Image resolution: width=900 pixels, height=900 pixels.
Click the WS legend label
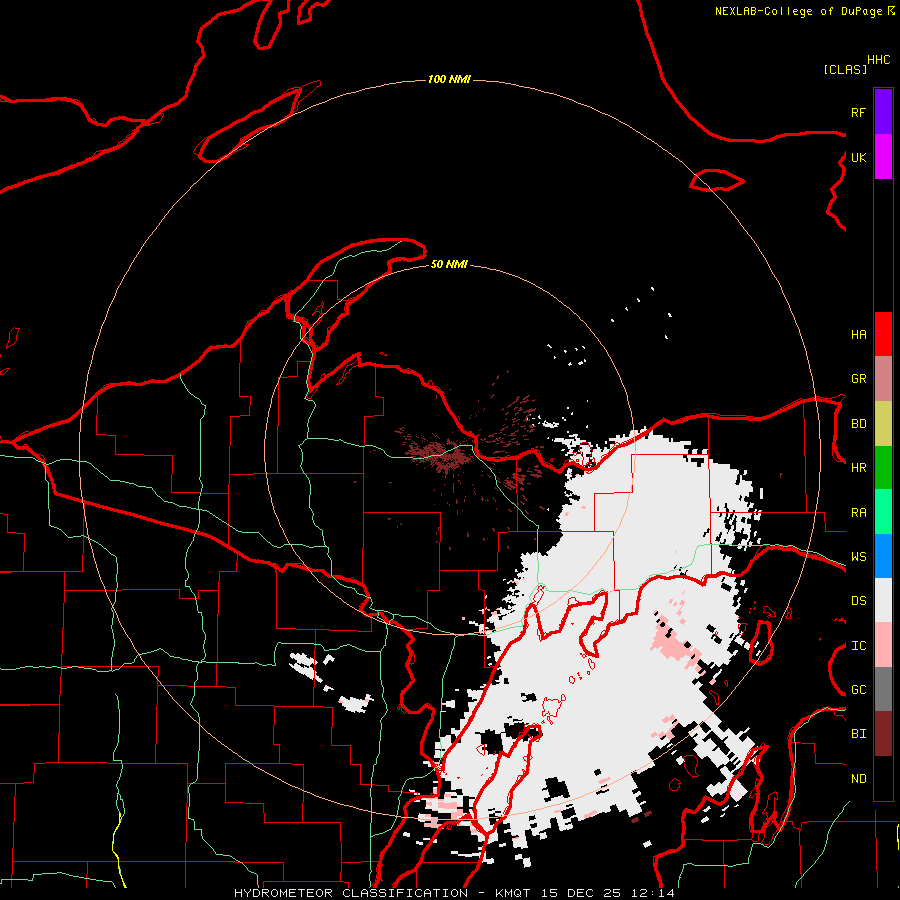click(x=858, y=557)
